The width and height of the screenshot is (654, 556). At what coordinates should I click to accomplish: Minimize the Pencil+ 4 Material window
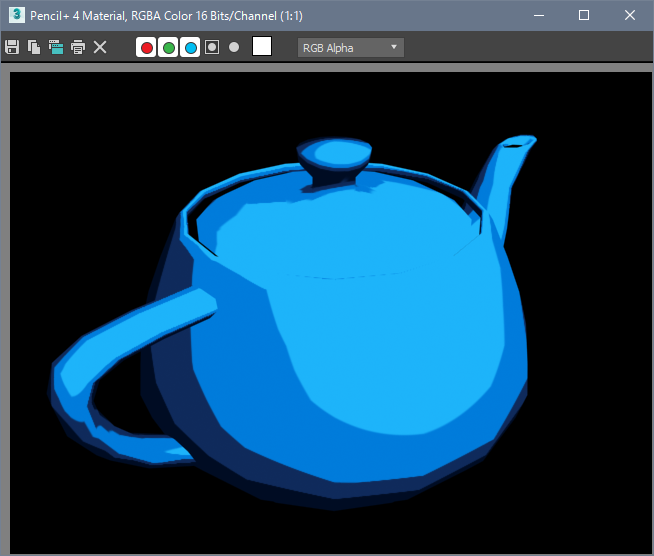pos(538,15)
